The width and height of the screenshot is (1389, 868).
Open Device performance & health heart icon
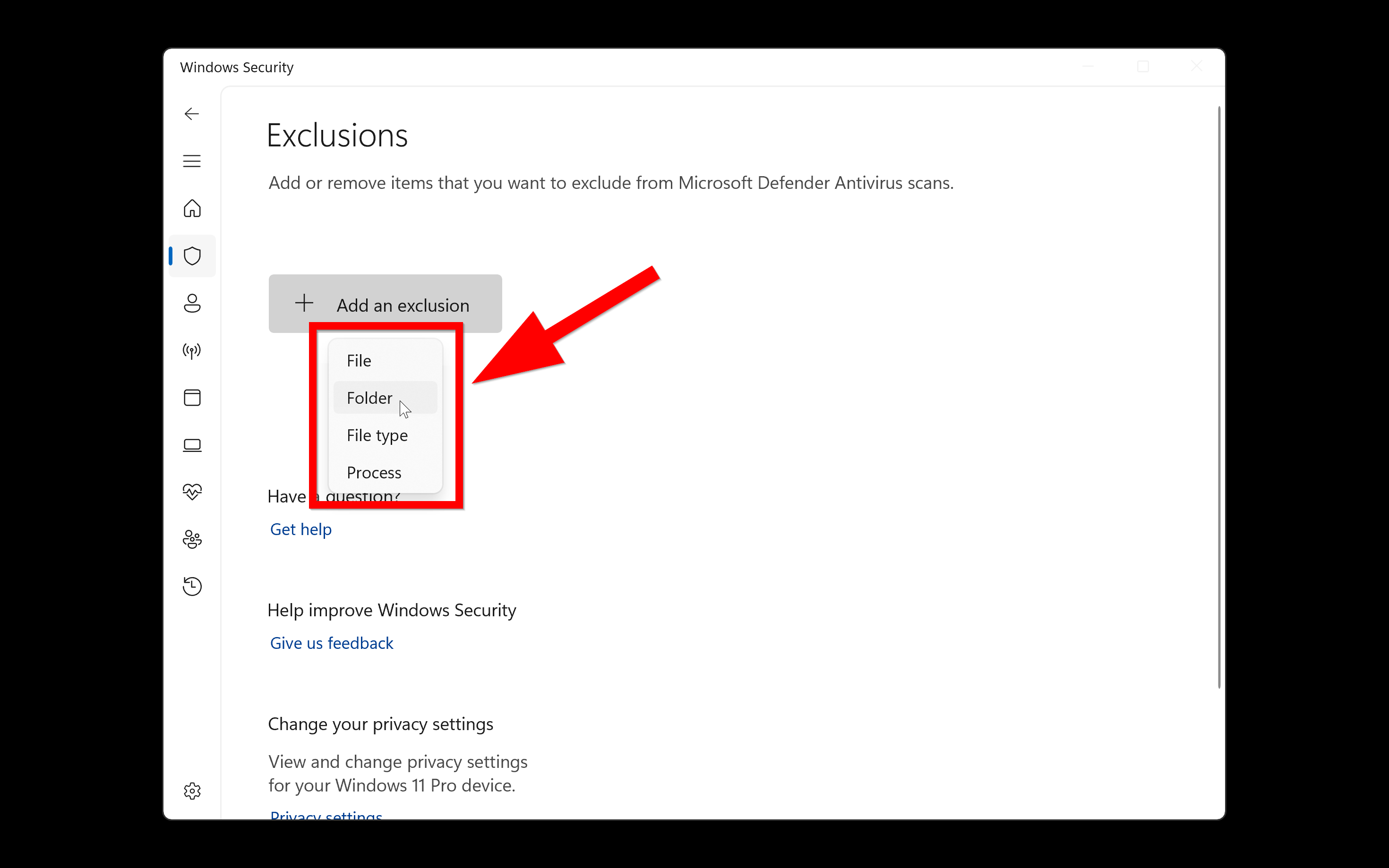point(192,492)
